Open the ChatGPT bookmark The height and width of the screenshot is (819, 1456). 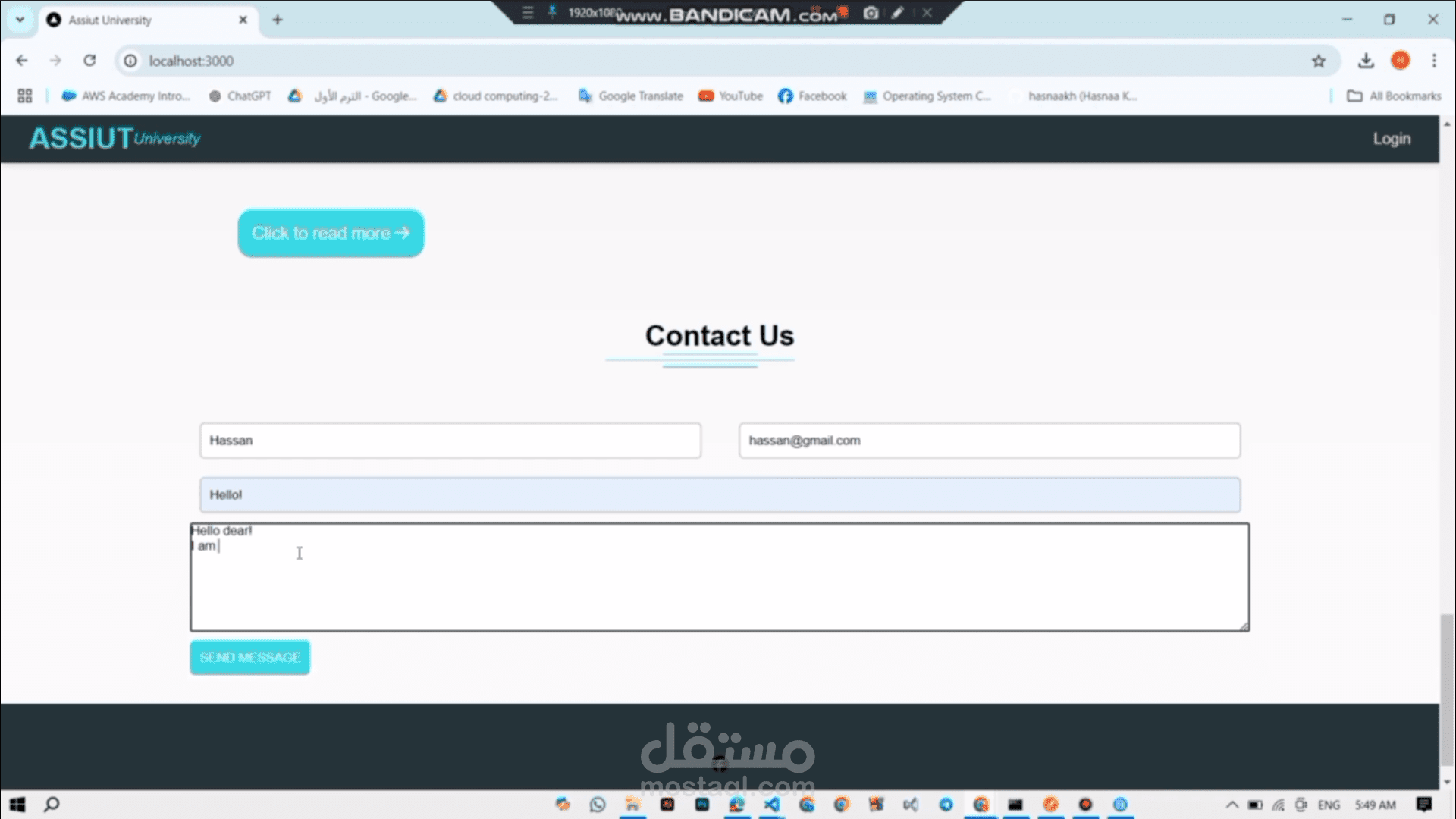(240, 96)
